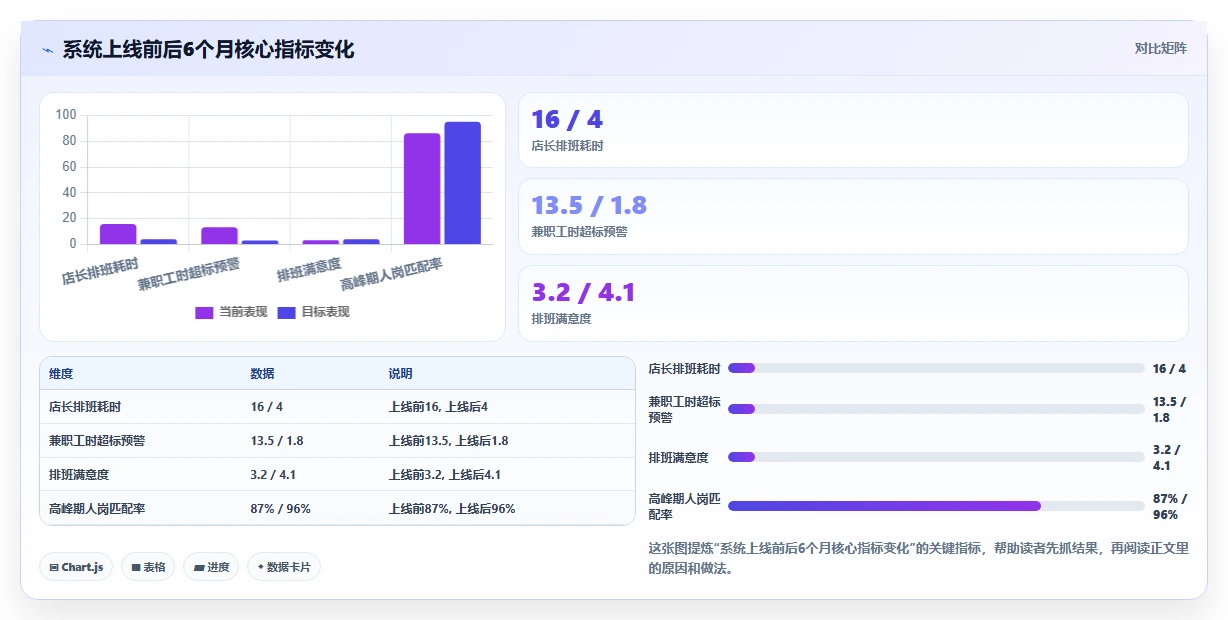1228x620 pixels.
Task: Click the 排班满意度 progress bar
Action: click(x=936, y=457)
